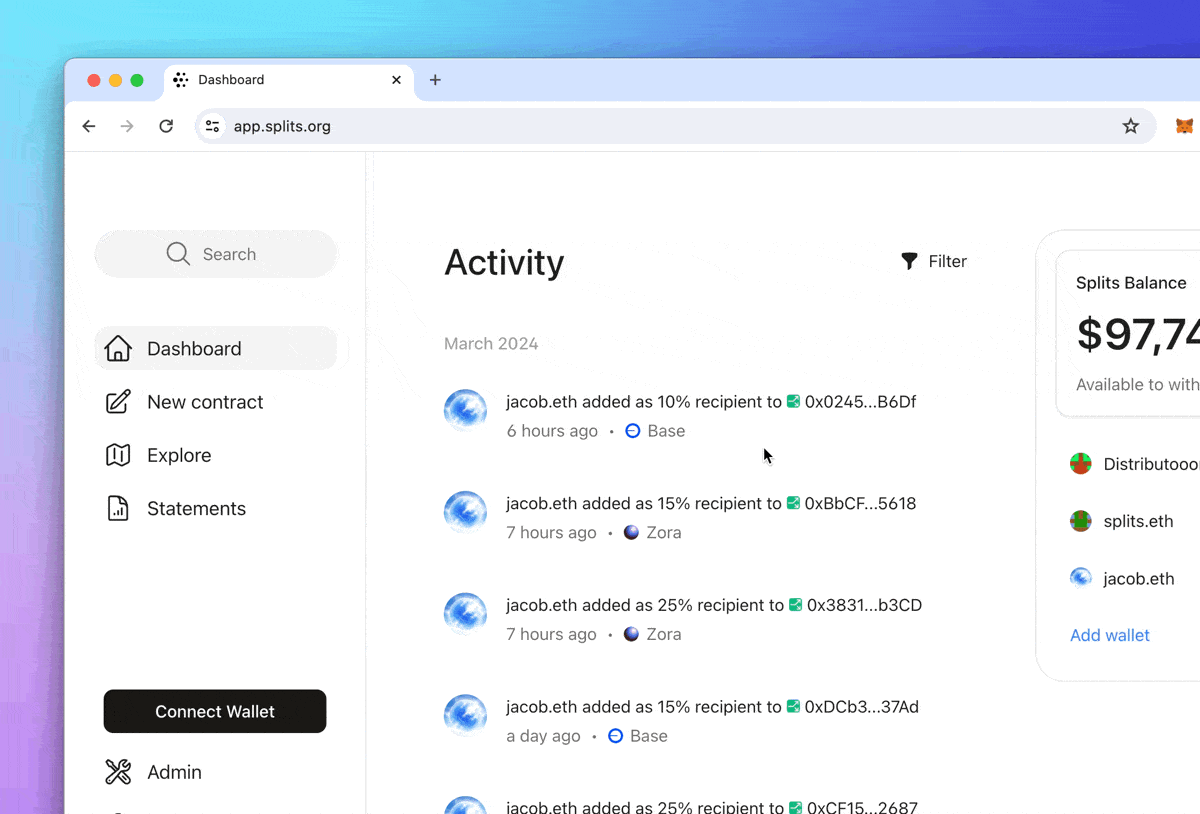The image size is (1200, 814).
Task: Click the browser back arrow
Action: 89,126
